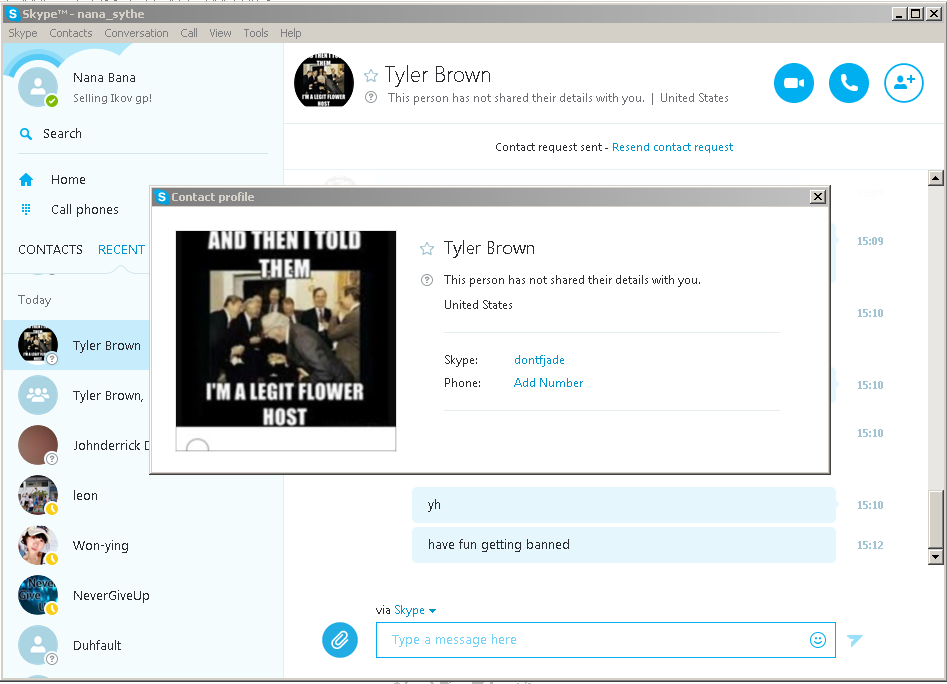The width and height of the screenshot is (947, 684).
Task: Click the Call phones dialpad icon
Action: (26, 209)
